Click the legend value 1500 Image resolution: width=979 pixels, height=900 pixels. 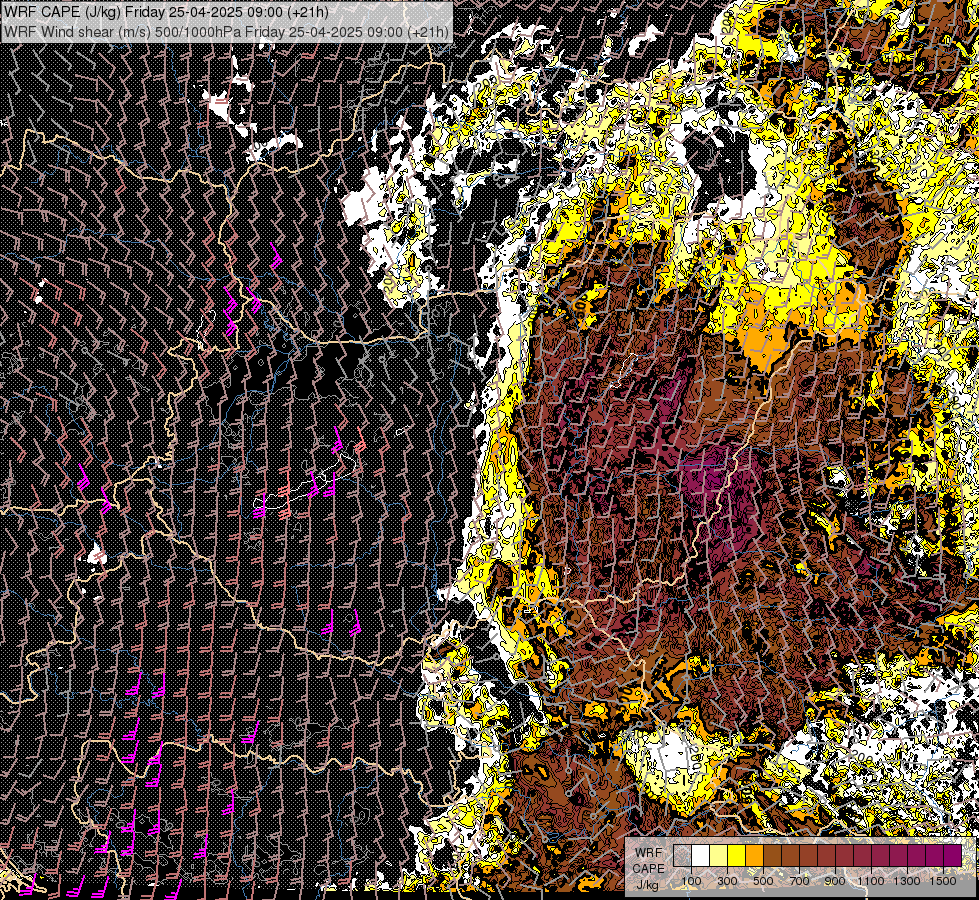[x=943, y=881]
